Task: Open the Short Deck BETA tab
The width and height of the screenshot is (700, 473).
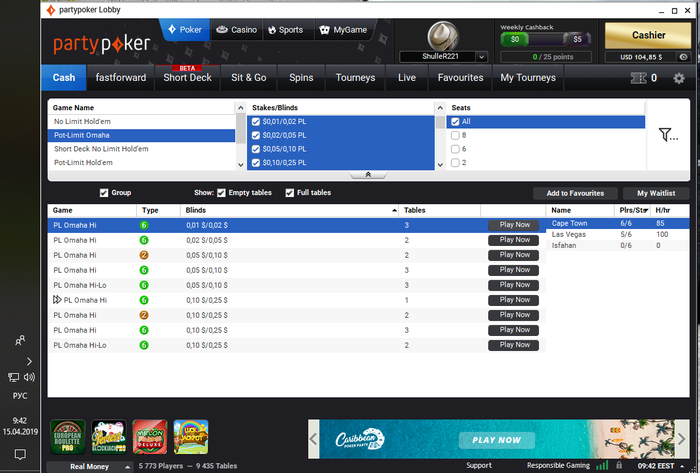Action: [x=187, y=78]
